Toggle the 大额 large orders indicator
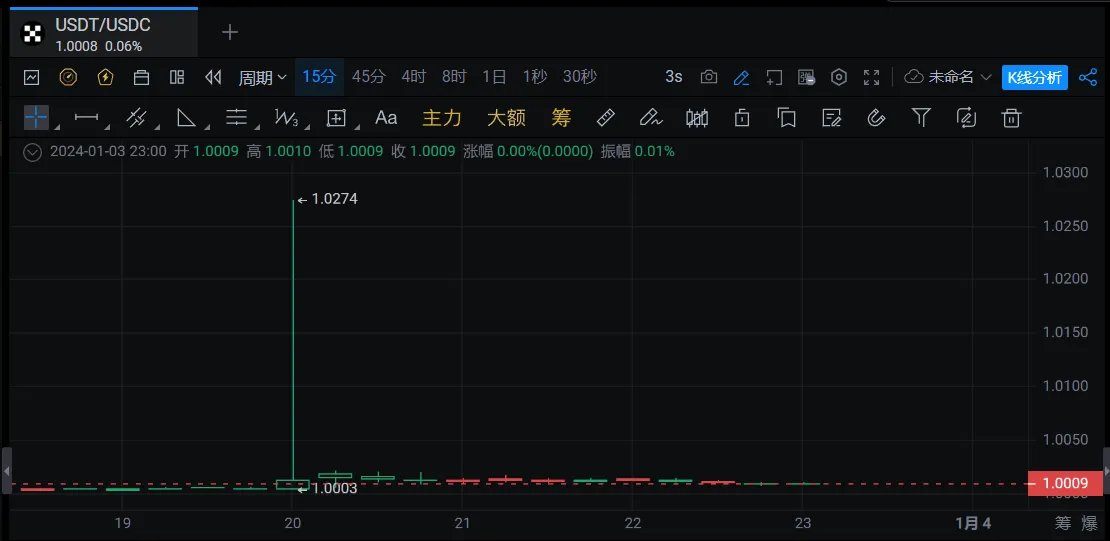This screenshot has height=541, width=1110. pos(507,118)
